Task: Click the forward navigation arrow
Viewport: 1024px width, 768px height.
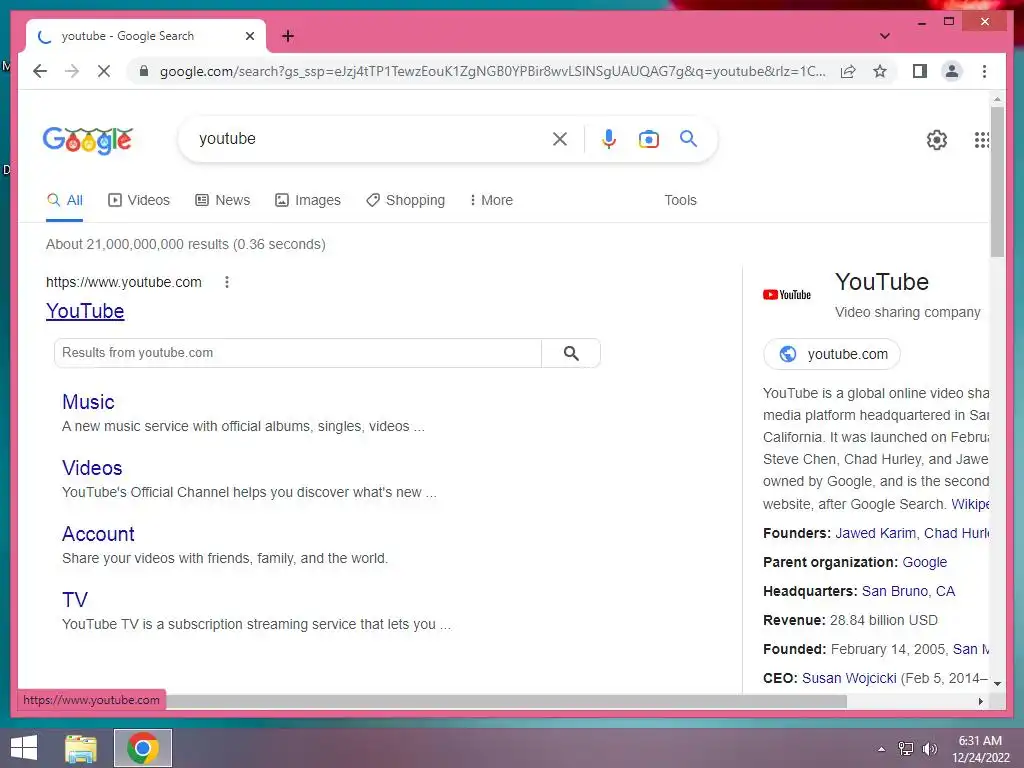Action: tap(72, 71)
